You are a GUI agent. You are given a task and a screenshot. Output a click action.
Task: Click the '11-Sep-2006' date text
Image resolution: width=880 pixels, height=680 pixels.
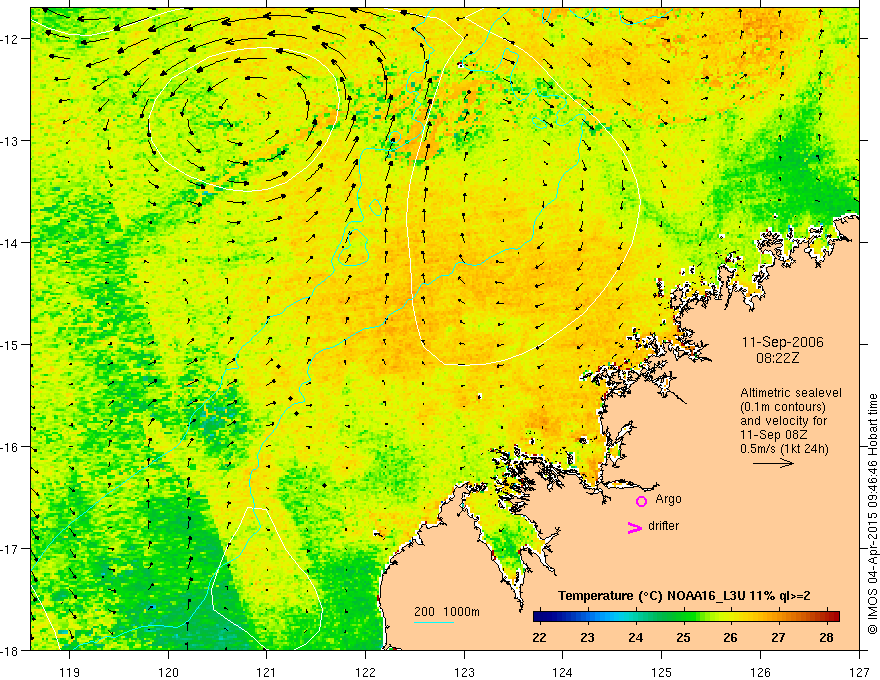click(x=782, y=342)
